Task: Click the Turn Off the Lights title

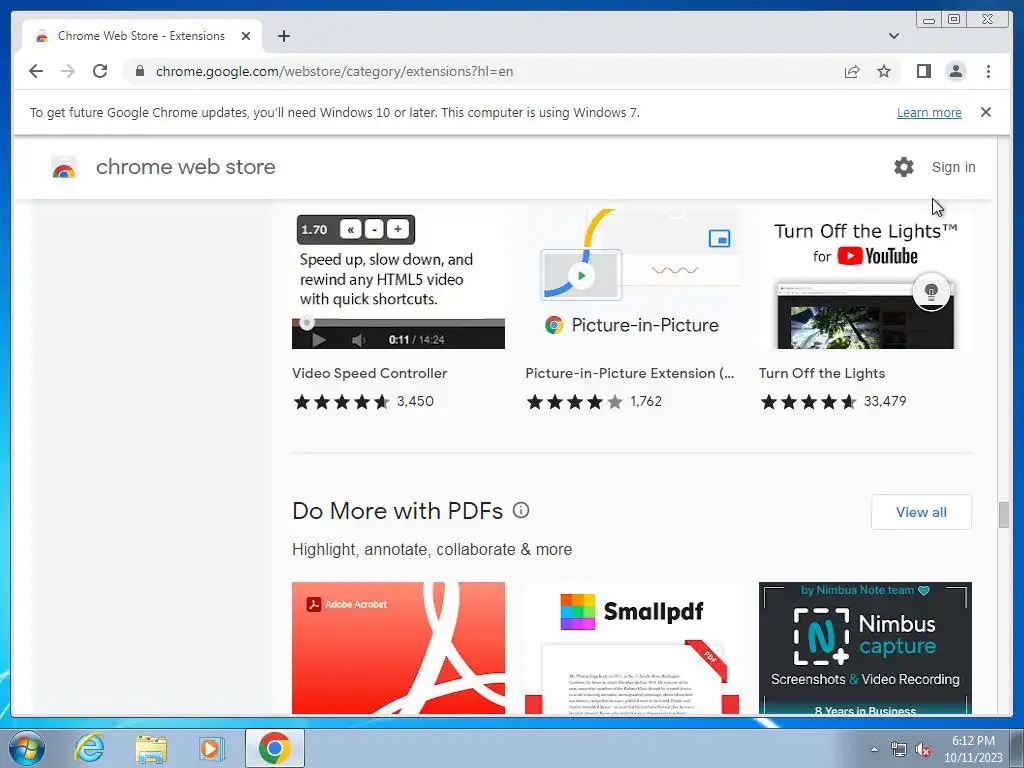Action: pos(822,374)
